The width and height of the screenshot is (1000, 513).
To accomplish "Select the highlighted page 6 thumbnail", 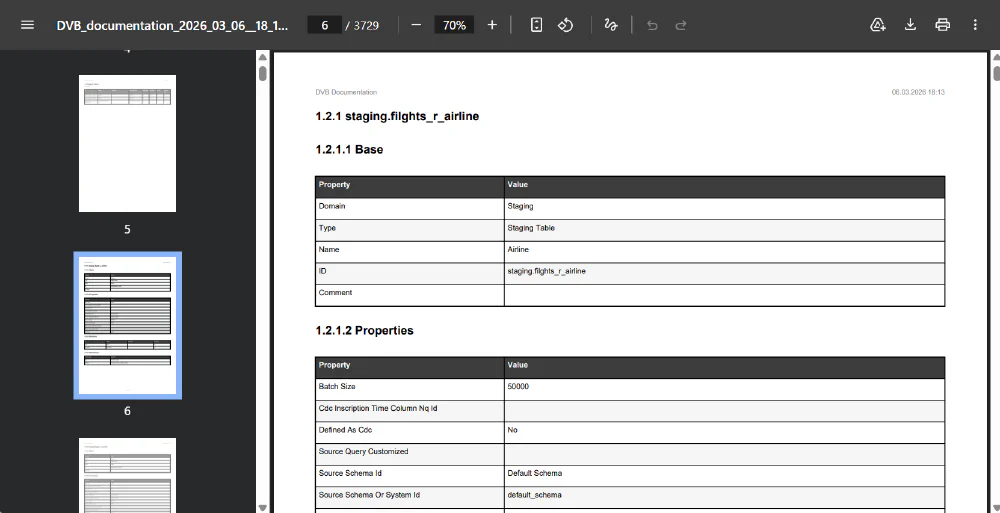I will click(x=128, y=325).
